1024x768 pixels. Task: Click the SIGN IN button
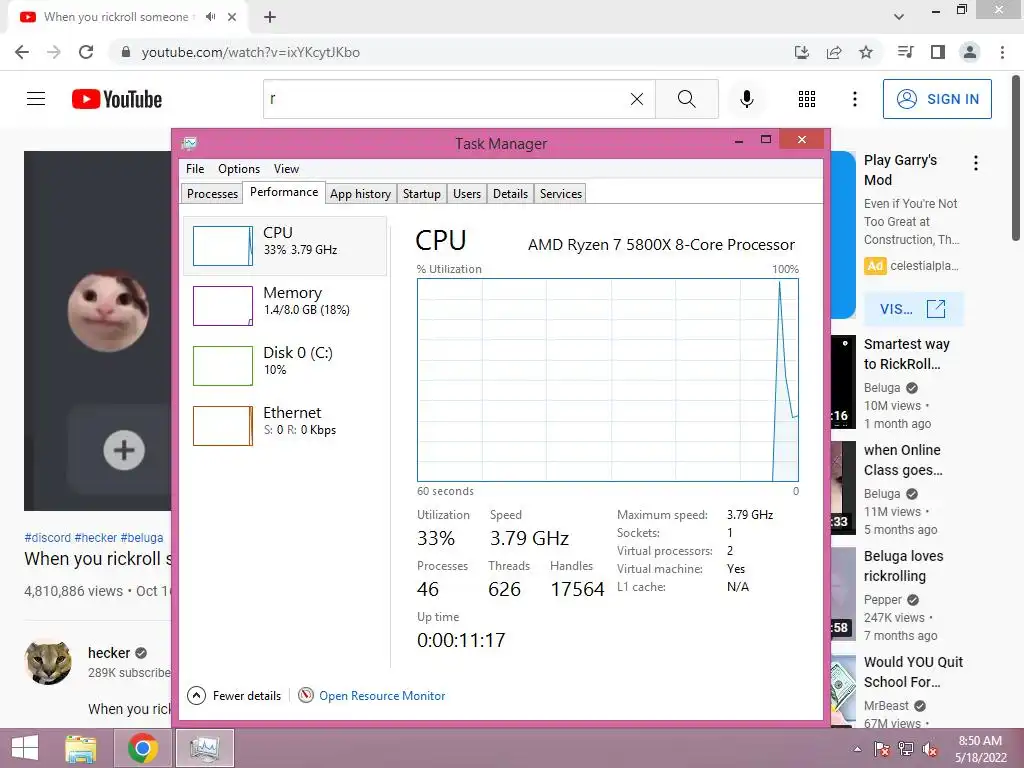(937, 99)
